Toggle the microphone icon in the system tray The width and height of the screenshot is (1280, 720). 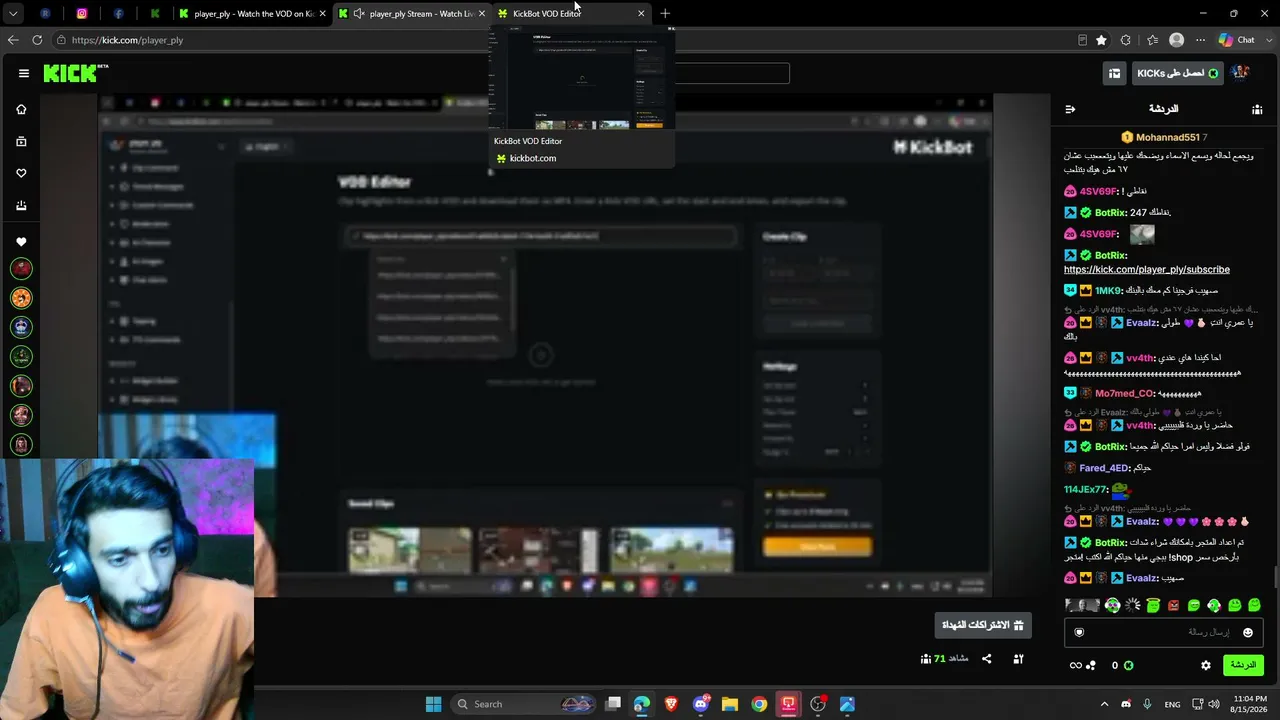coord(1147,704)
